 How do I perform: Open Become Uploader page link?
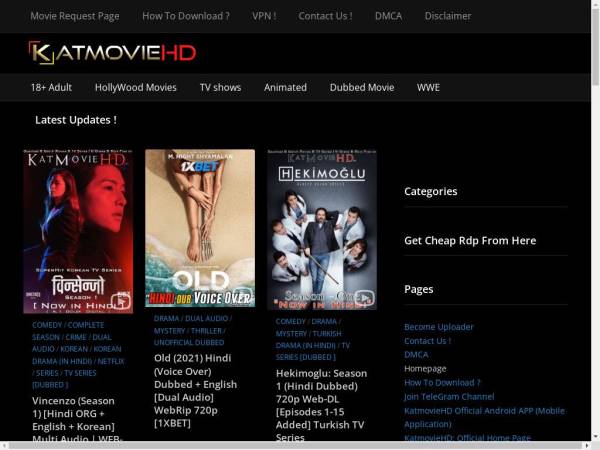[439, 327]
